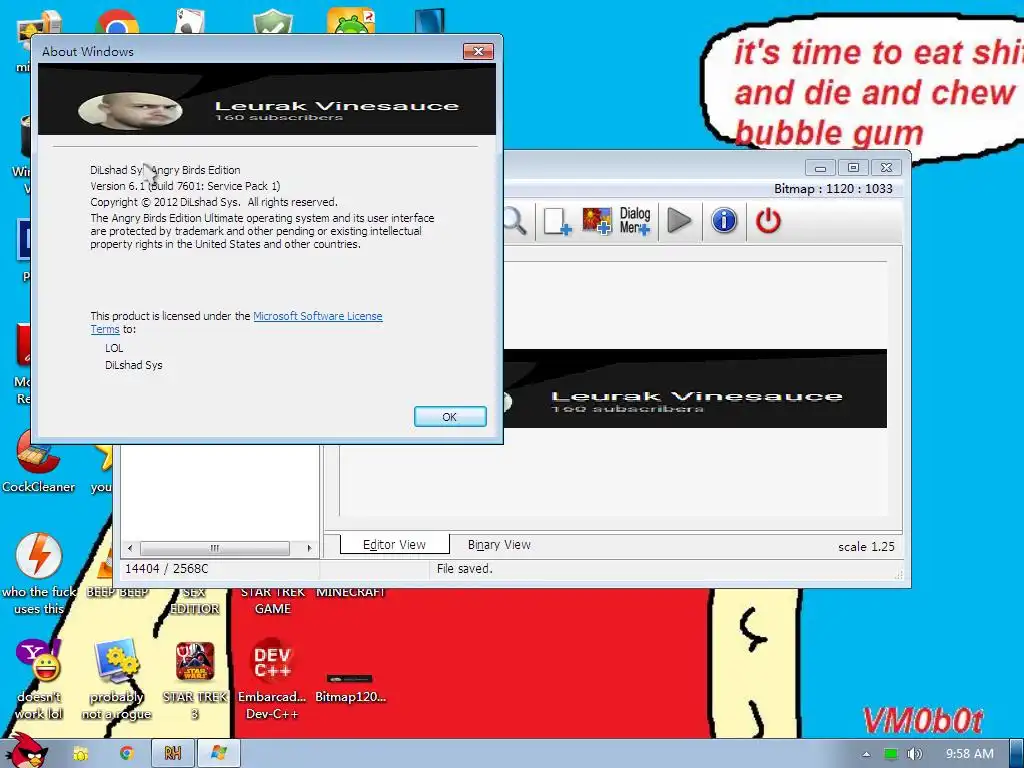Open the Angry Birds Start button
Image resolution: width=1024 pixels, height=768 pixels.
click(x=25, y=751)
